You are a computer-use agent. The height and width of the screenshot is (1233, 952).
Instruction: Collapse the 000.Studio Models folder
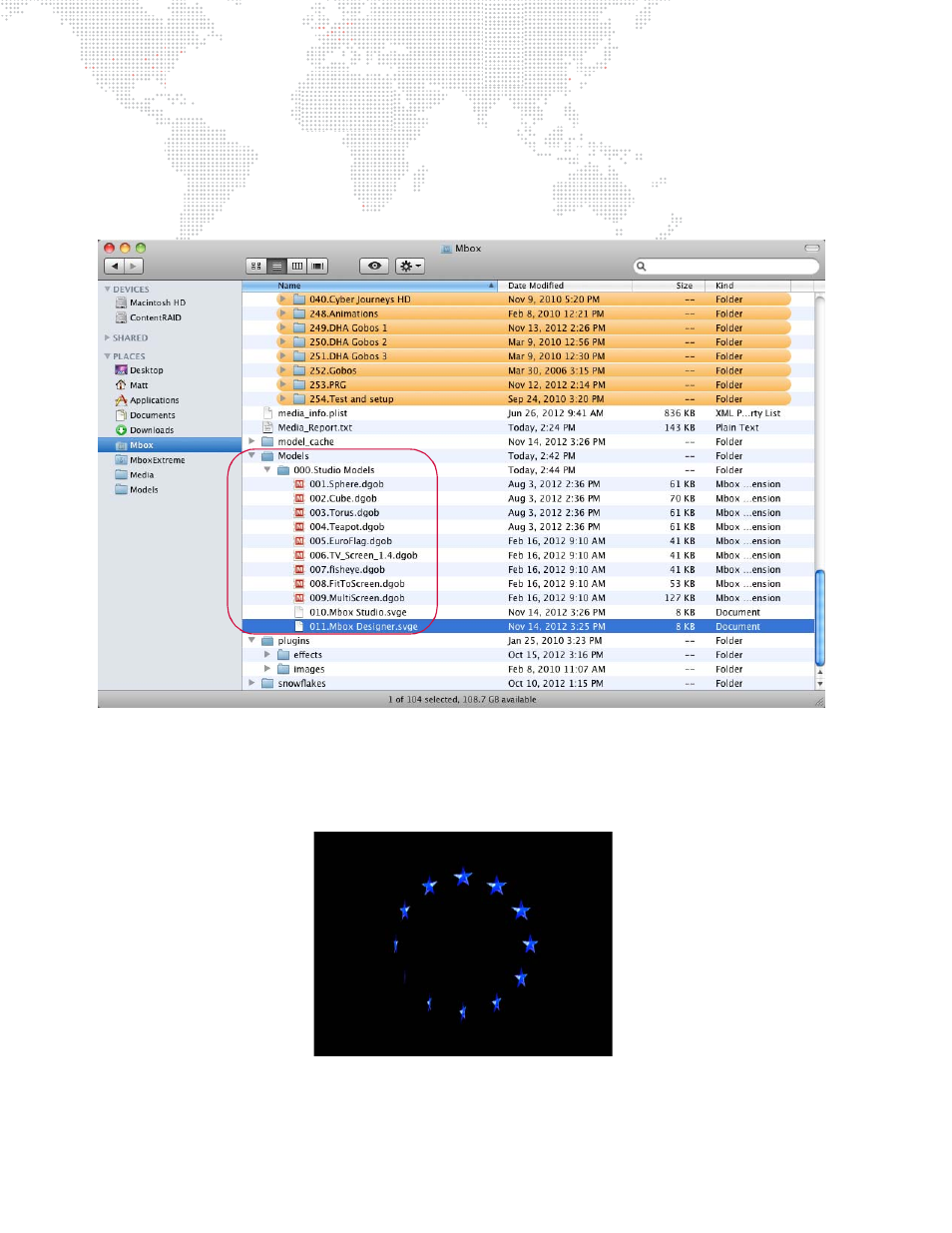(x=267, y=470)
